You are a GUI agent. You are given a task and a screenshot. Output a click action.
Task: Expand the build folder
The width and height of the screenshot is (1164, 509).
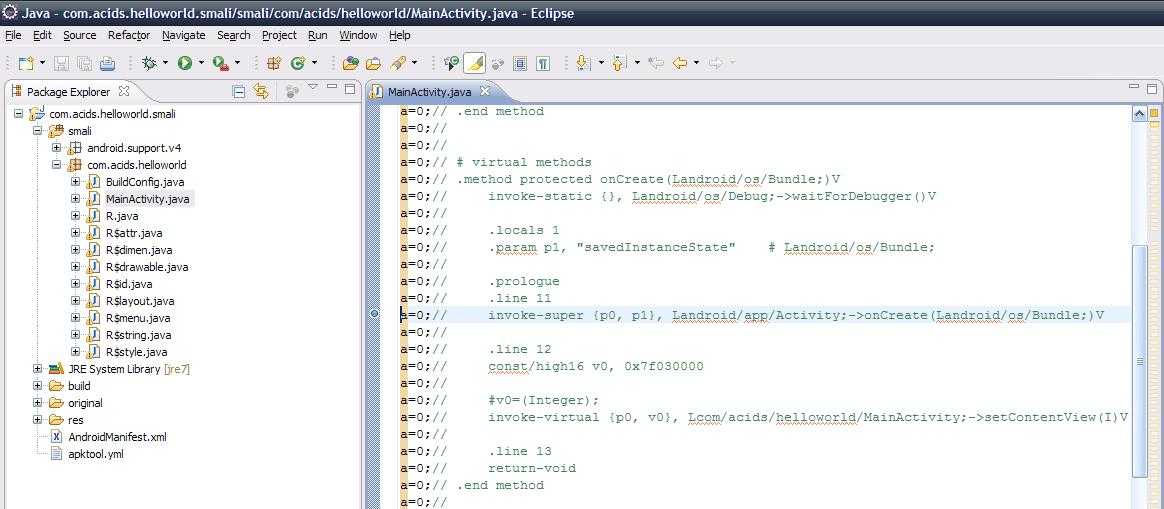point(37,386)
